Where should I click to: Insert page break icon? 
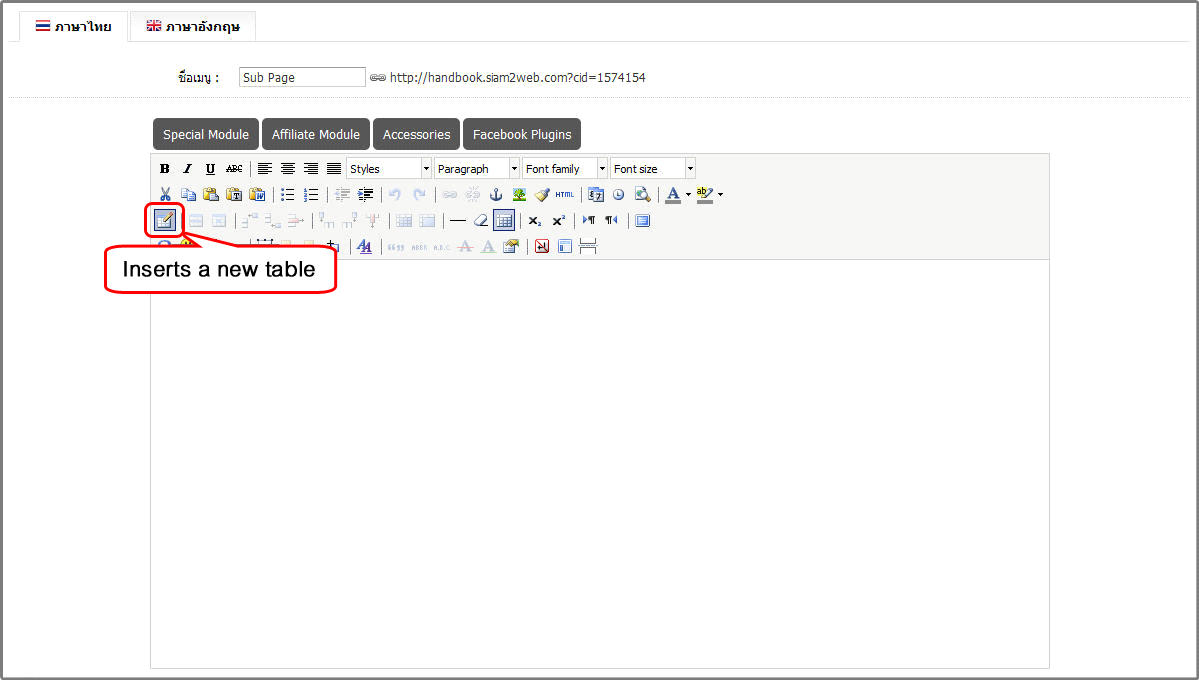(588, 246)
